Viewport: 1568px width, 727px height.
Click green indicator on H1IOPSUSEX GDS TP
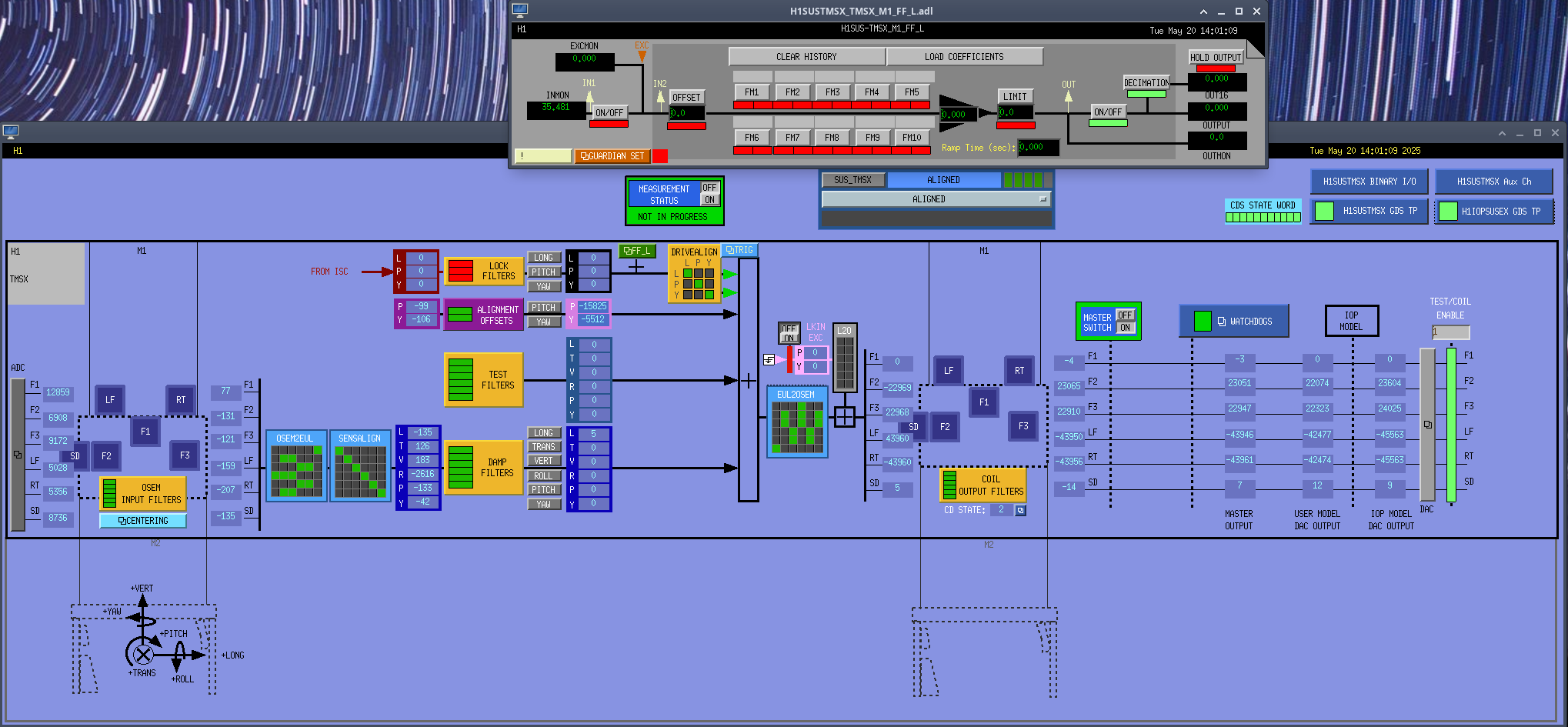pyautogui.click(x=1448, y=211)
